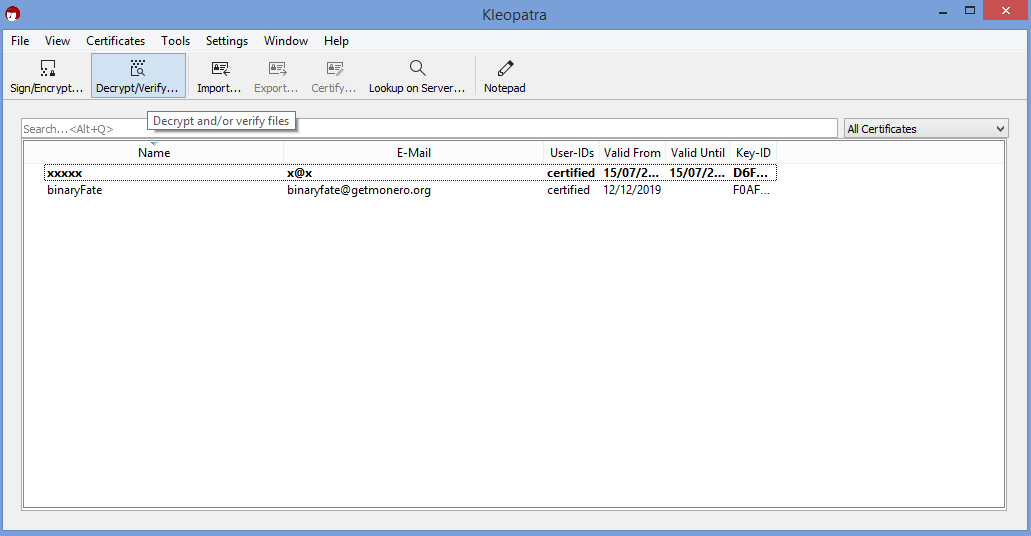Image resolution: width=1031 pixels, height=536 pixels.
Task: Sort by the Valid From column
Action: click(632, 153)
